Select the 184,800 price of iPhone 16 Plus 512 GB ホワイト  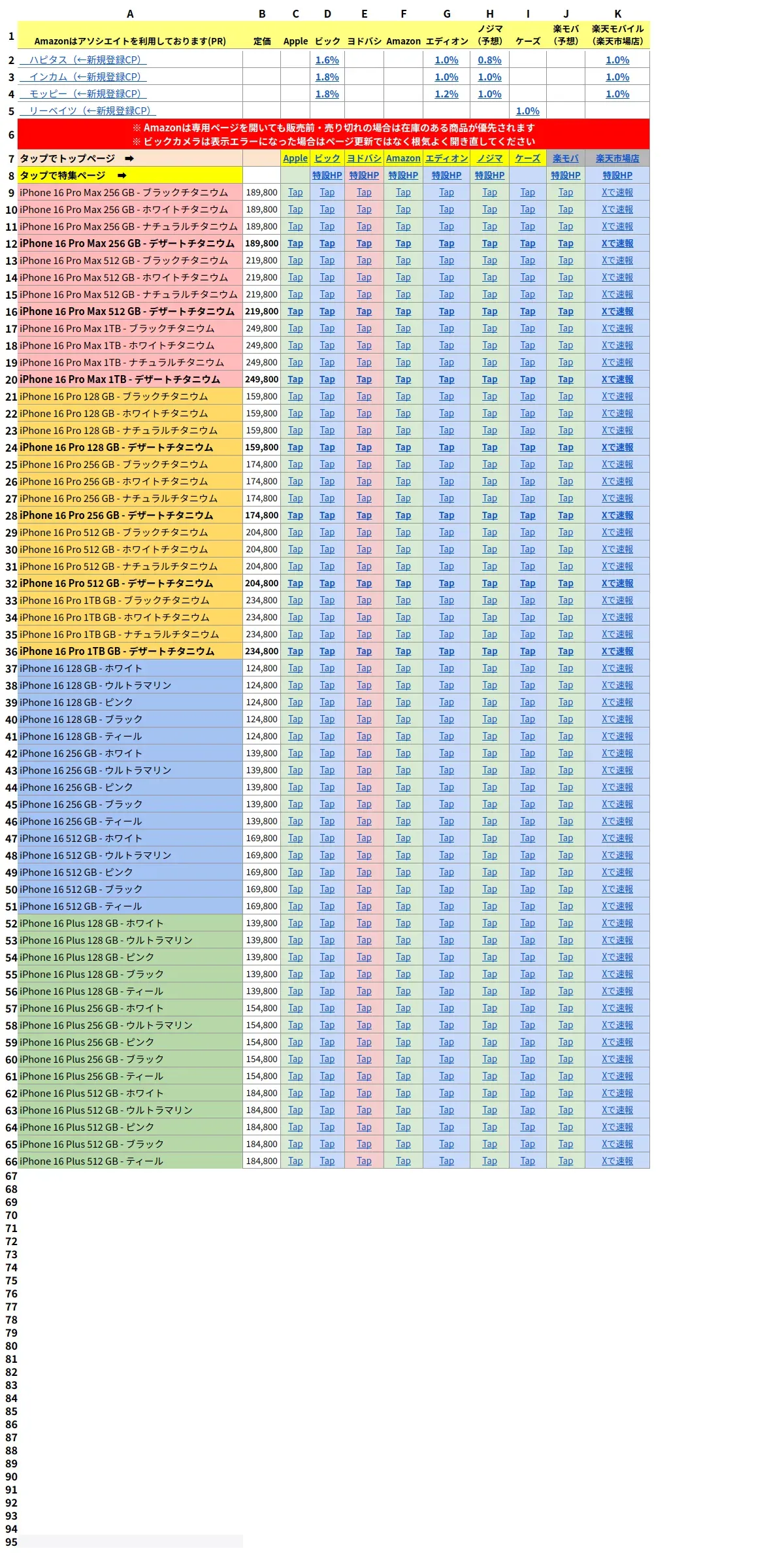click(262, 1093)
